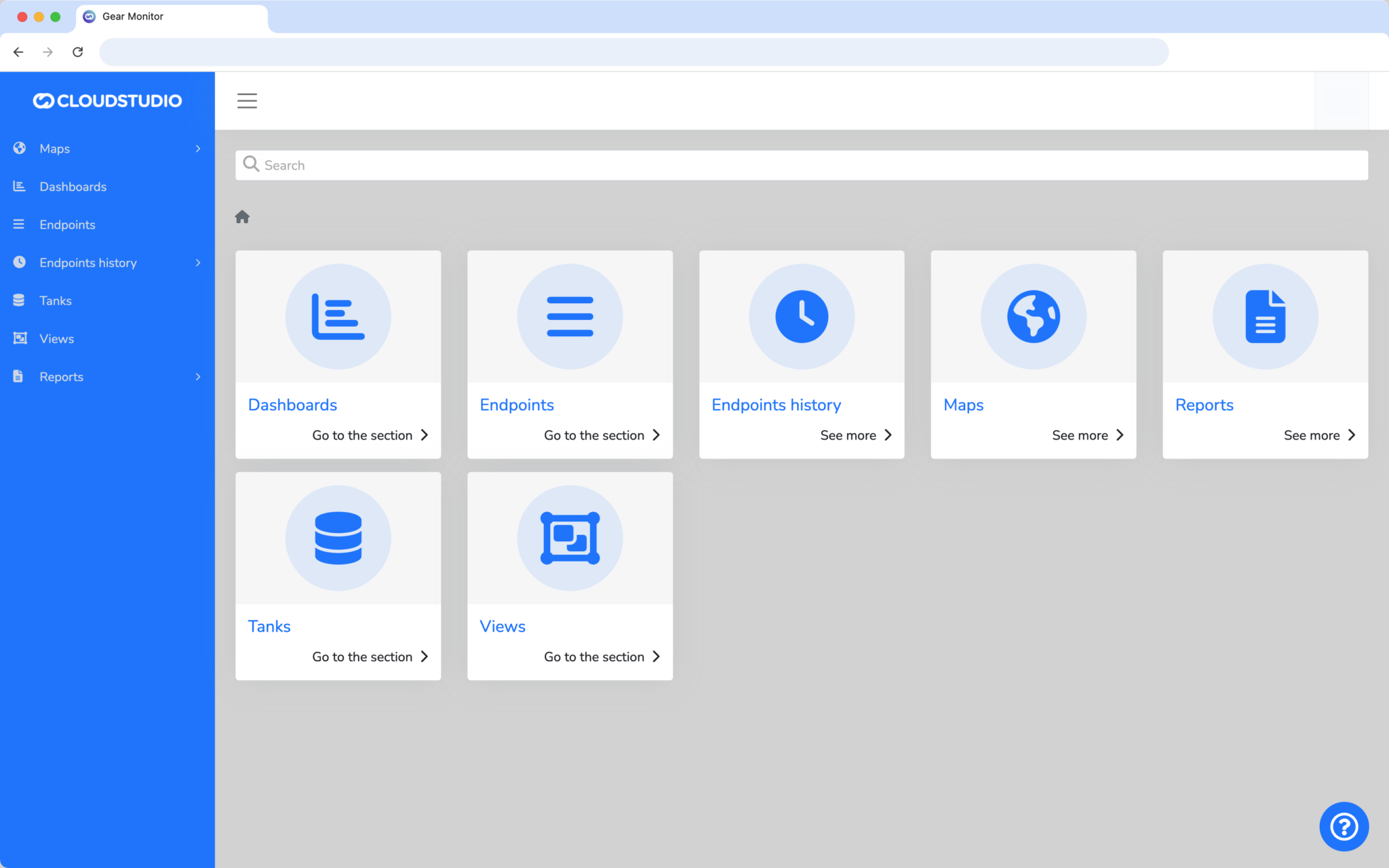This screenshot has height=868, width=1389.
Task: Open the Dashboards sidebar menu item
Action: coord(73,186)
